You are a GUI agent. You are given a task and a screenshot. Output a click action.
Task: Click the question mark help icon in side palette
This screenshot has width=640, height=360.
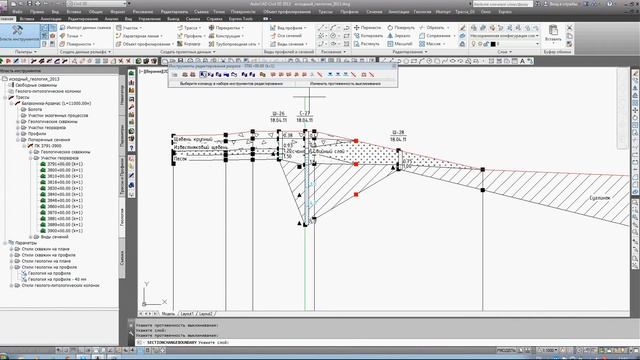(131, 148)
